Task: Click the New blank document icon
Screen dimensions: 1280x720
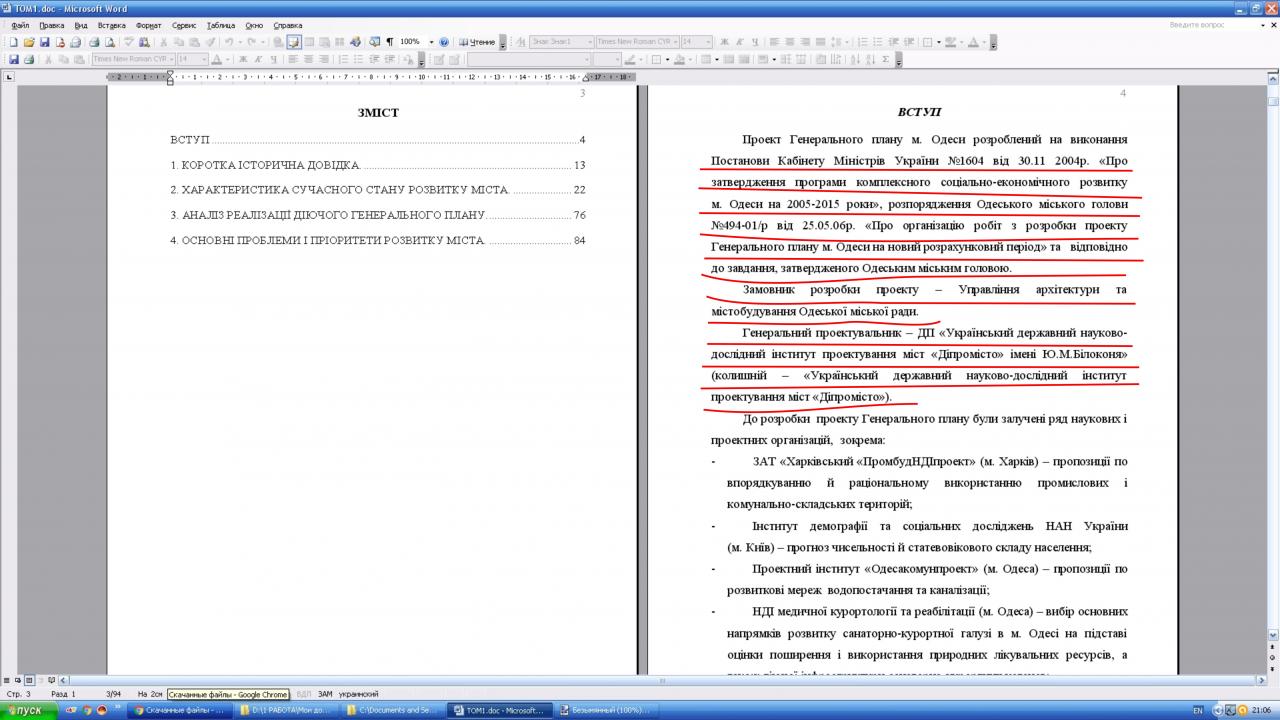Action: tap(13, 42)
